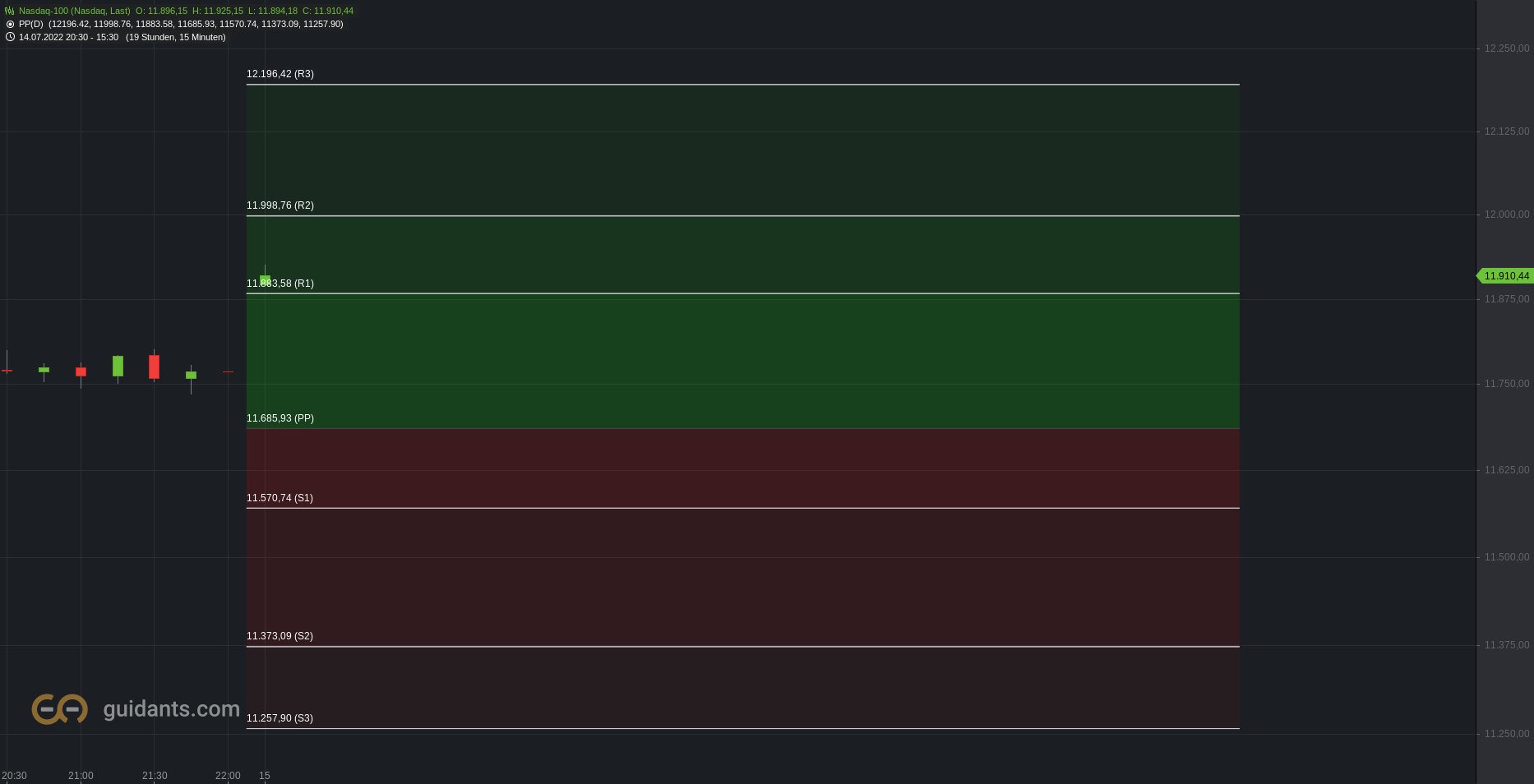Click the 11.998,76 (R2) pivot label
The image size is (1534, 784).
(280, 205)
